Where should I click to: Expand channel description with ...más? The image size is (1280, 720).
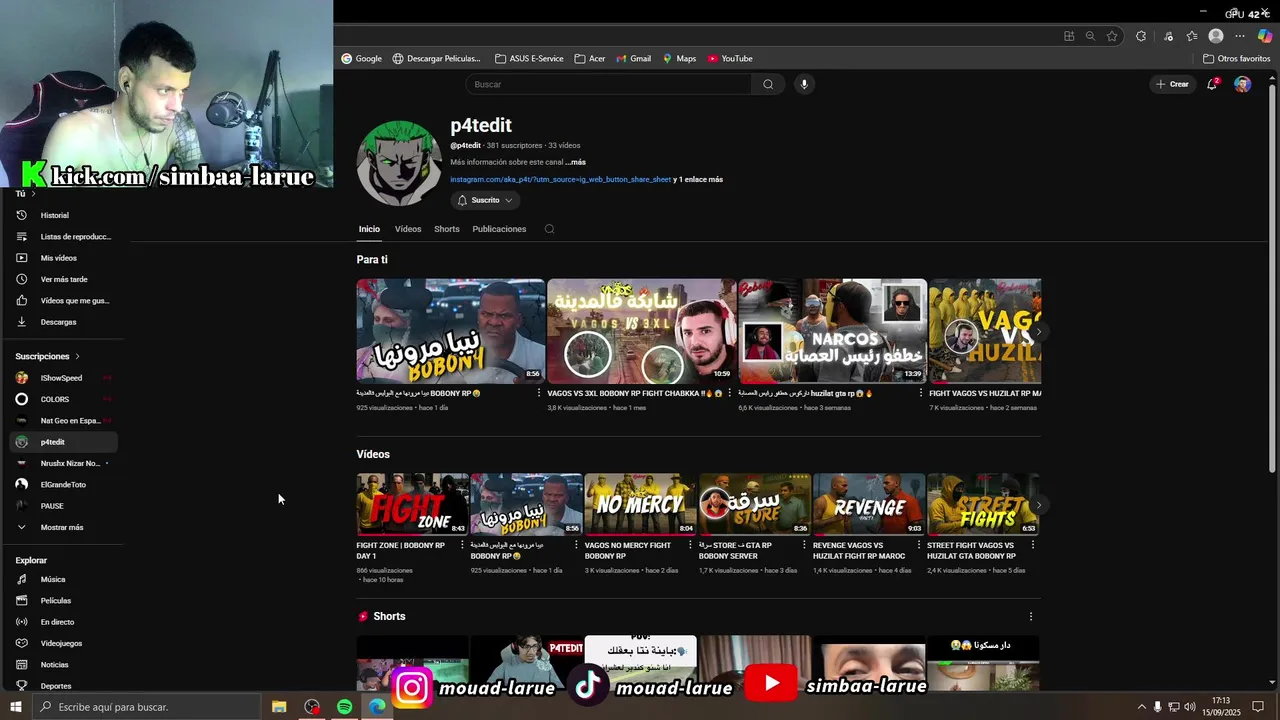click(x=575, y=162)
